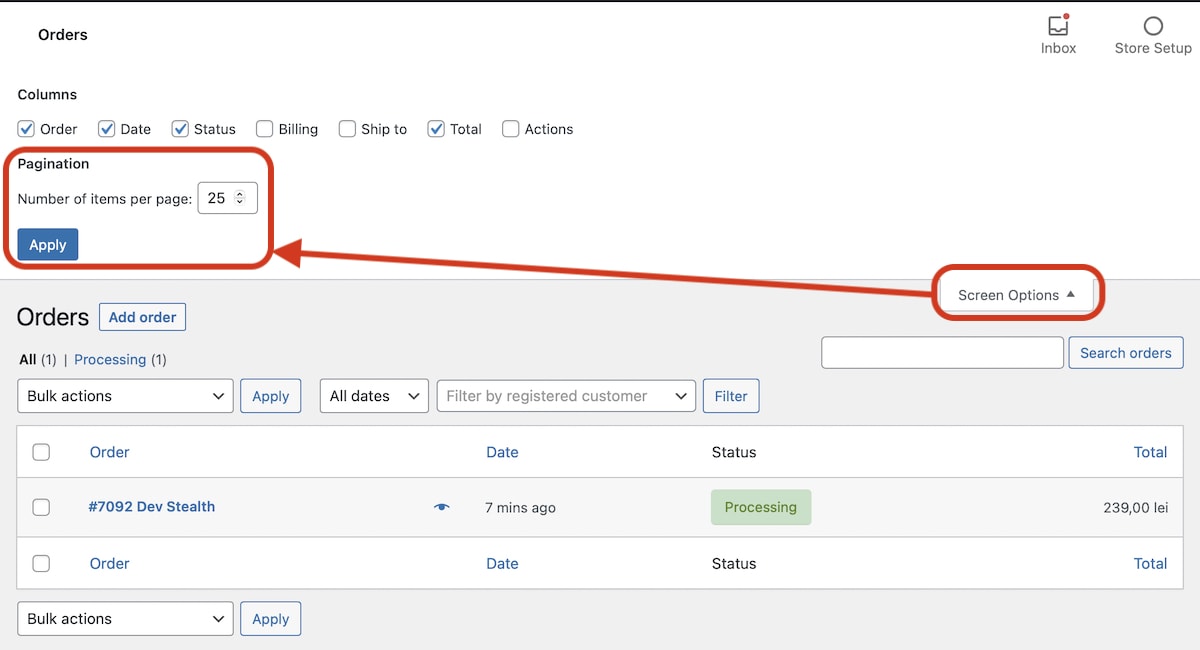1200x650 pixels.
Task: Enable the Billing column checkbox
Action: [265, 129]
